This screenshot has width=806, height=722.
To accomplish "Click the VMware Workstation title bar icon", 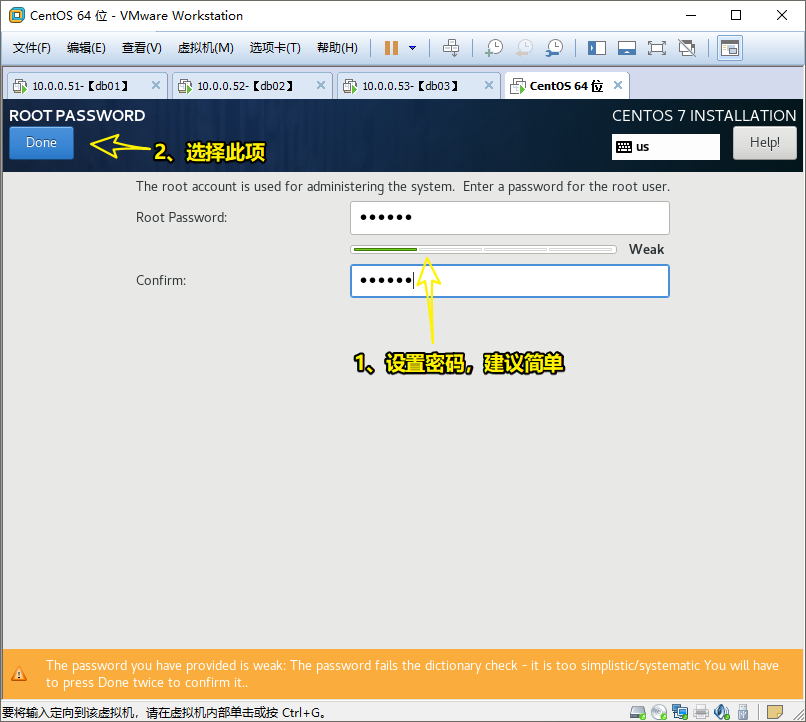I will [x=16, y=15].
